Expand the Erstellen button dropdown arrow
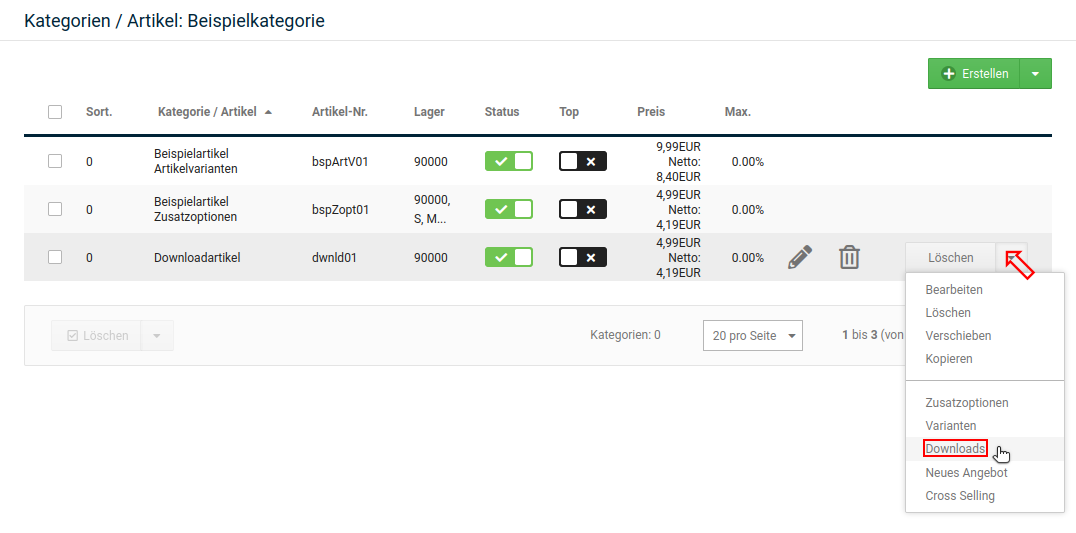The width and height of the screenshot is (1076, 533). tap(1035, 73)
